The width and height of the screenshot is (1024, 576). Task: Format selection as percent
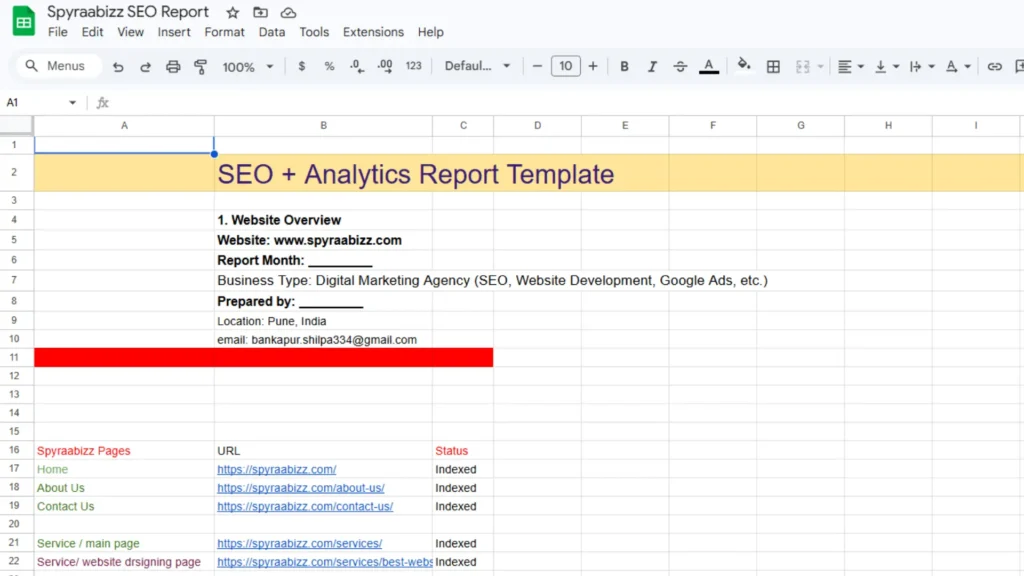[x=328, y=65]
